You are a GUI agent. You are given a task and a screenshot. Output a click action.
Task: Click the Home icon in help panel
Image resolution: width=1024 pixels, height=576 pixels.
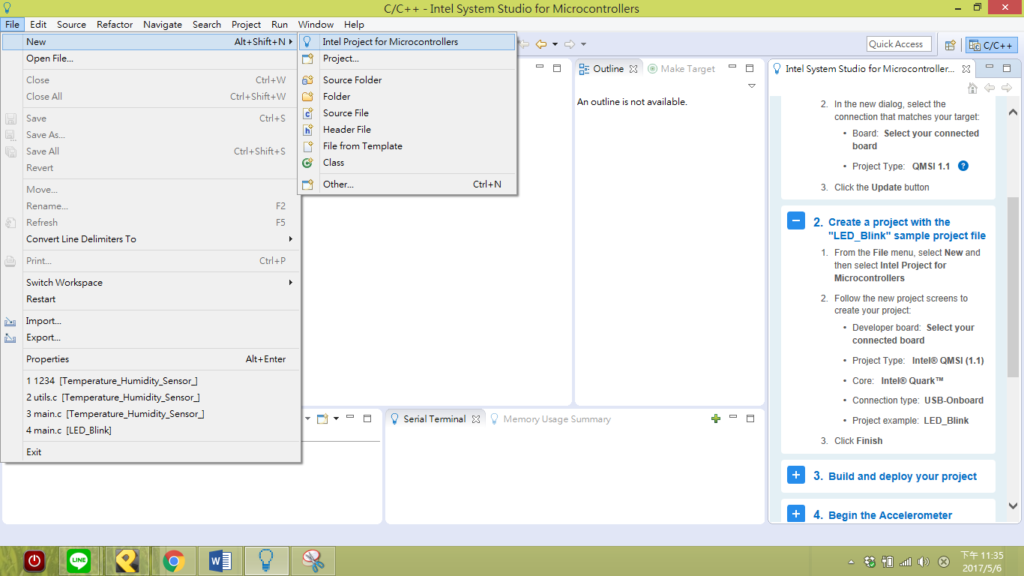point(972,88)
